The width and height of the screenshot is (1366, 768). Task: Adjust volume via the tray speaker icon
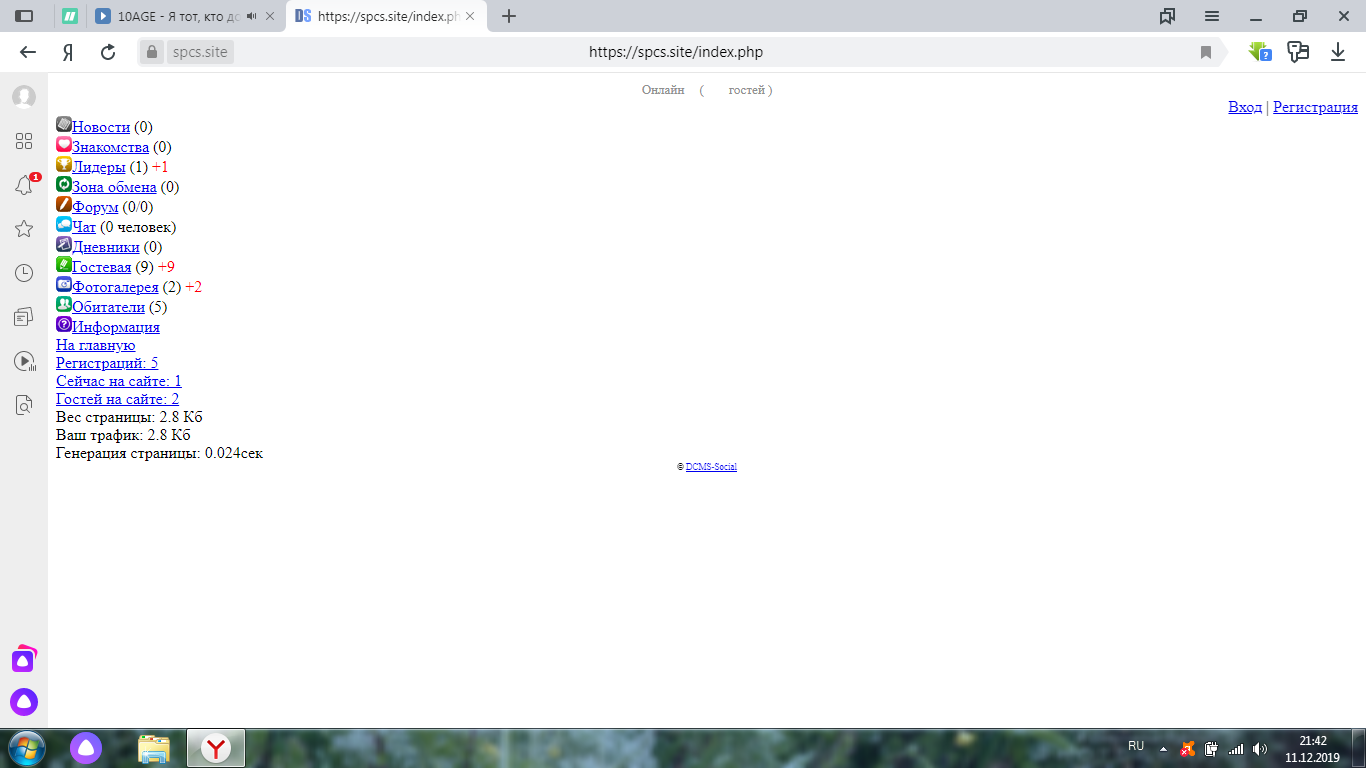[x=1260, y=748]
